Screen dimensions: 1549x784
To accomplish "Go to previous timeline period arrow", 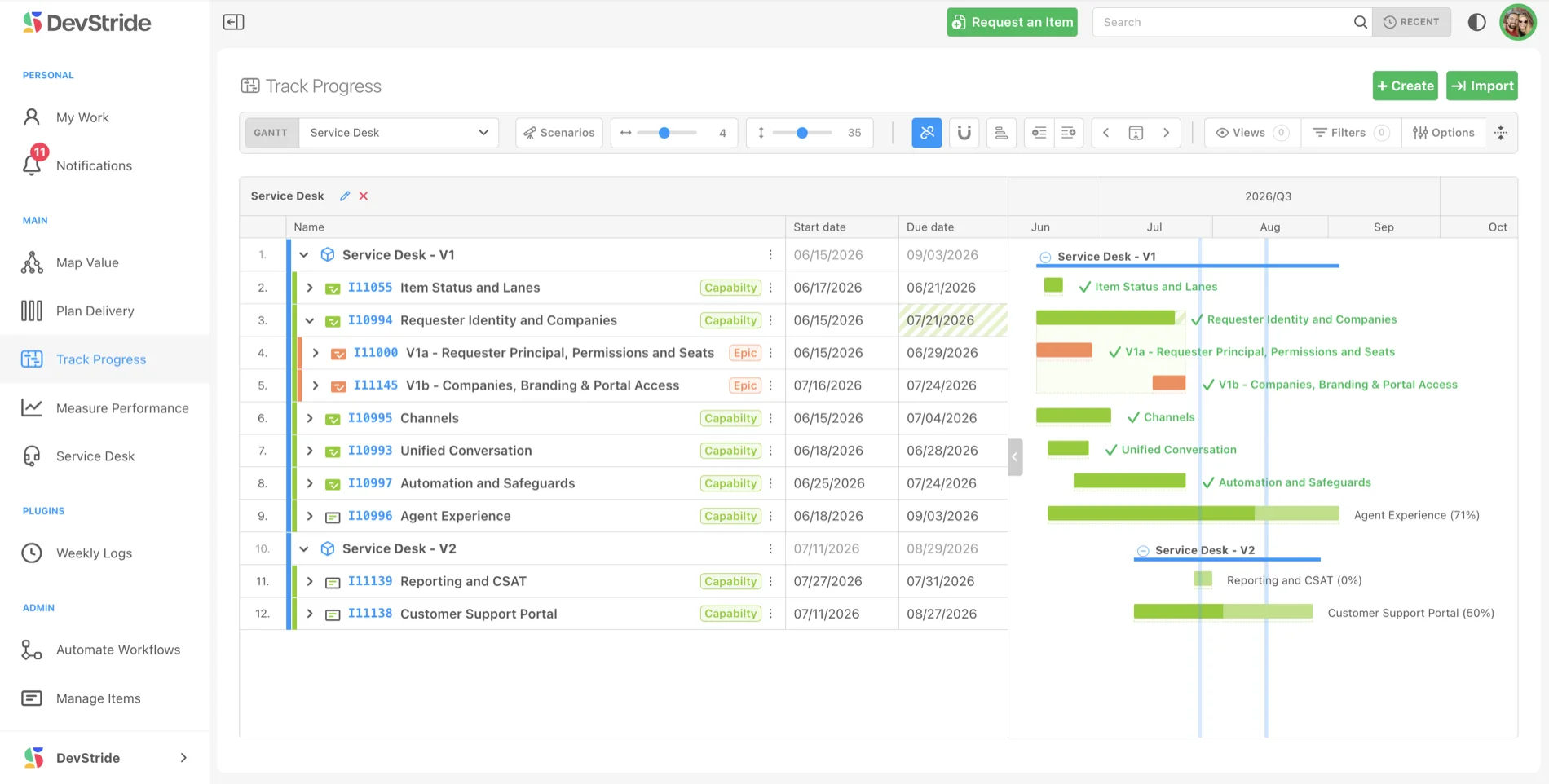I will (x=1105, y=133).
